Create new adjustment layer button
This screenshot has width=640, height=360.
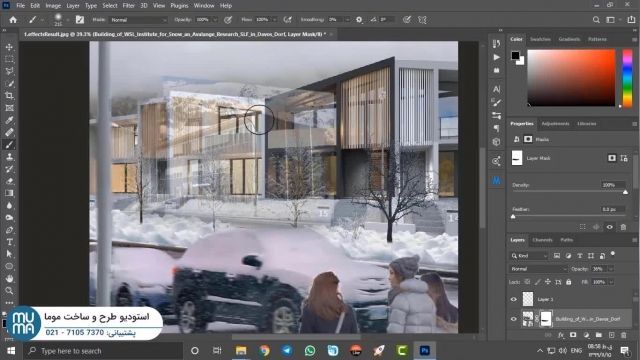coord(586,335)
